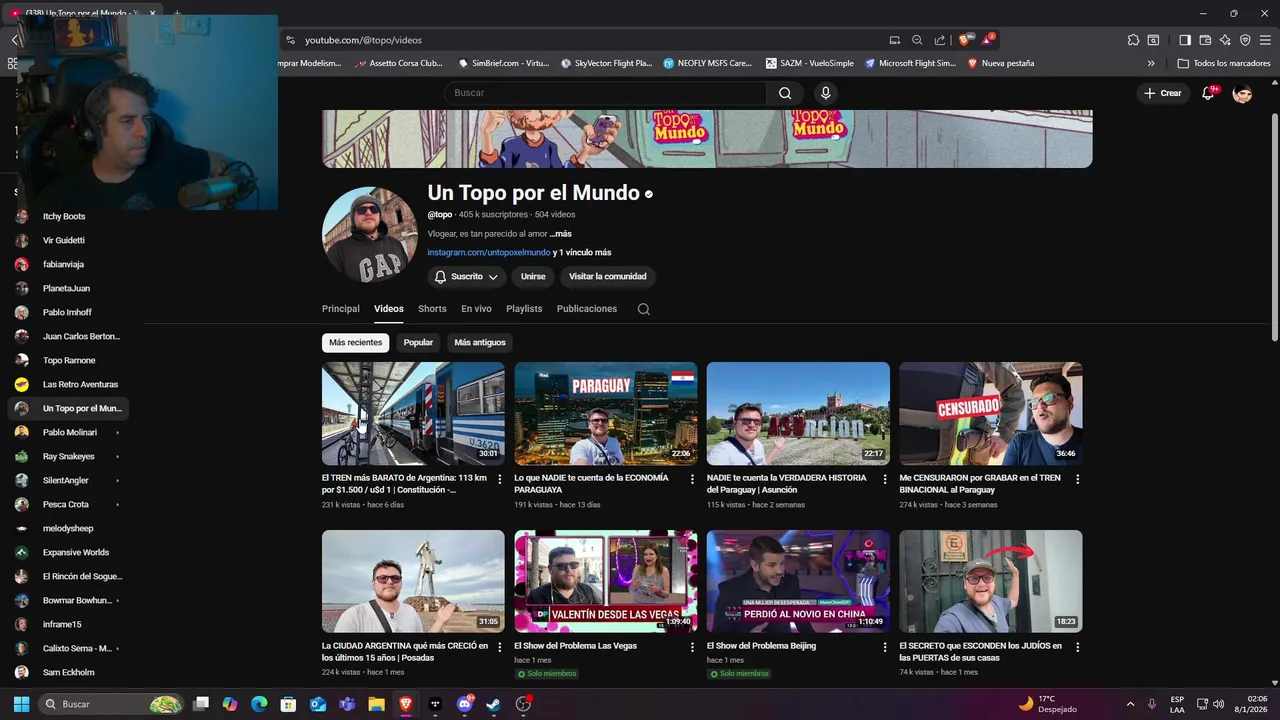Select the Más antiguos filter chip
Viewport: 1280px width, 720px height.
[480, 342]
